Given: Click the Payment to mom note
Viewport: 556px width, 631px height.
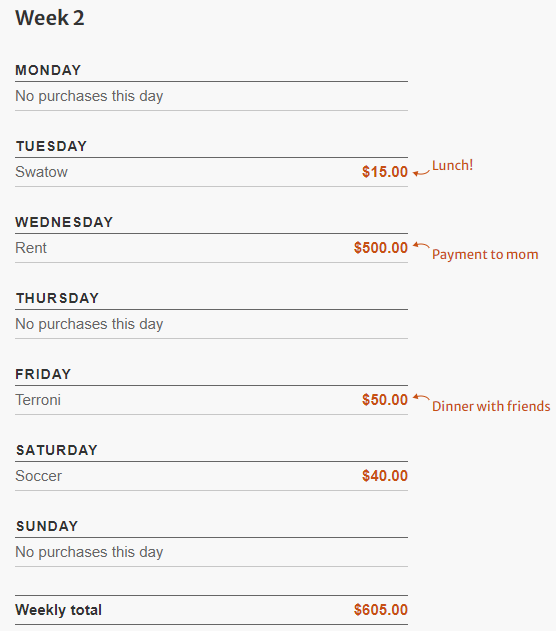Looking at the screenshot, I should coord(485,255).
